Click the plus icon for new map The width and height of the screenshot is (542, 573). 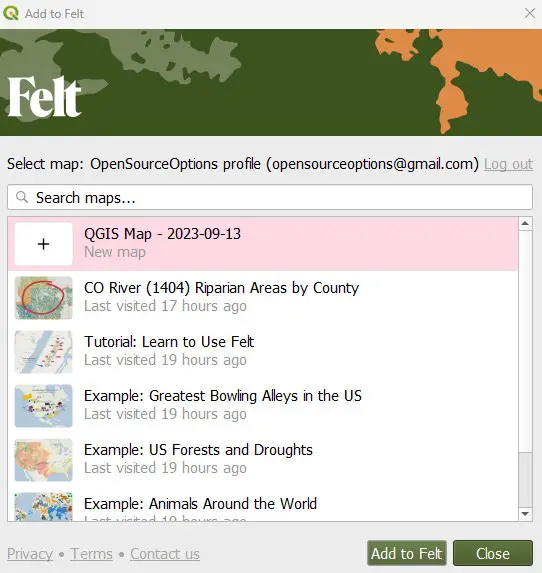click(x=43, y=244)
